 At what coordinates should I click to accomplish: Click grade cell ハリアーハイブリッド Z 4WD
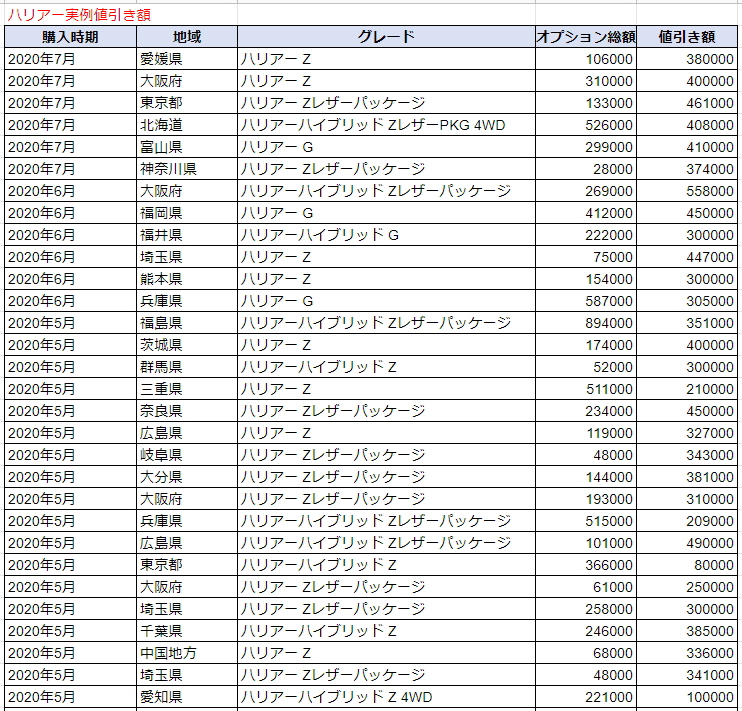click(386, 697)
